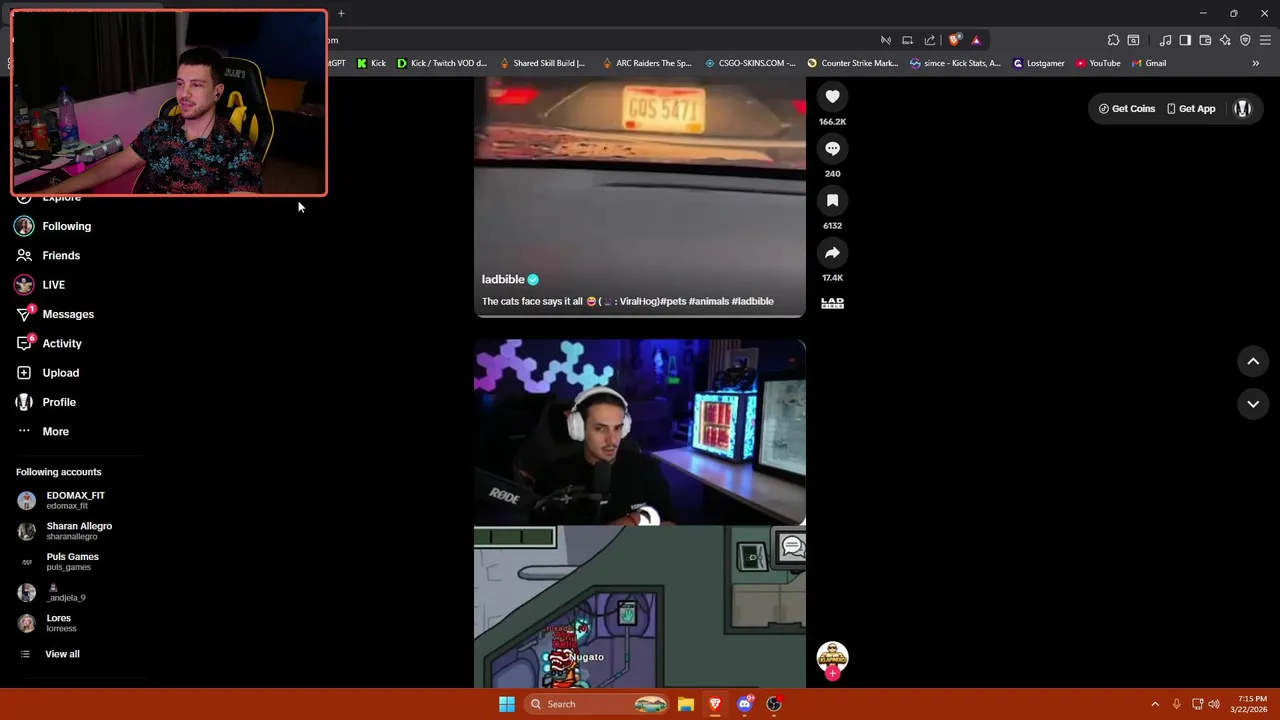
Task: Open the Lores following account
Action: point(58,623)
